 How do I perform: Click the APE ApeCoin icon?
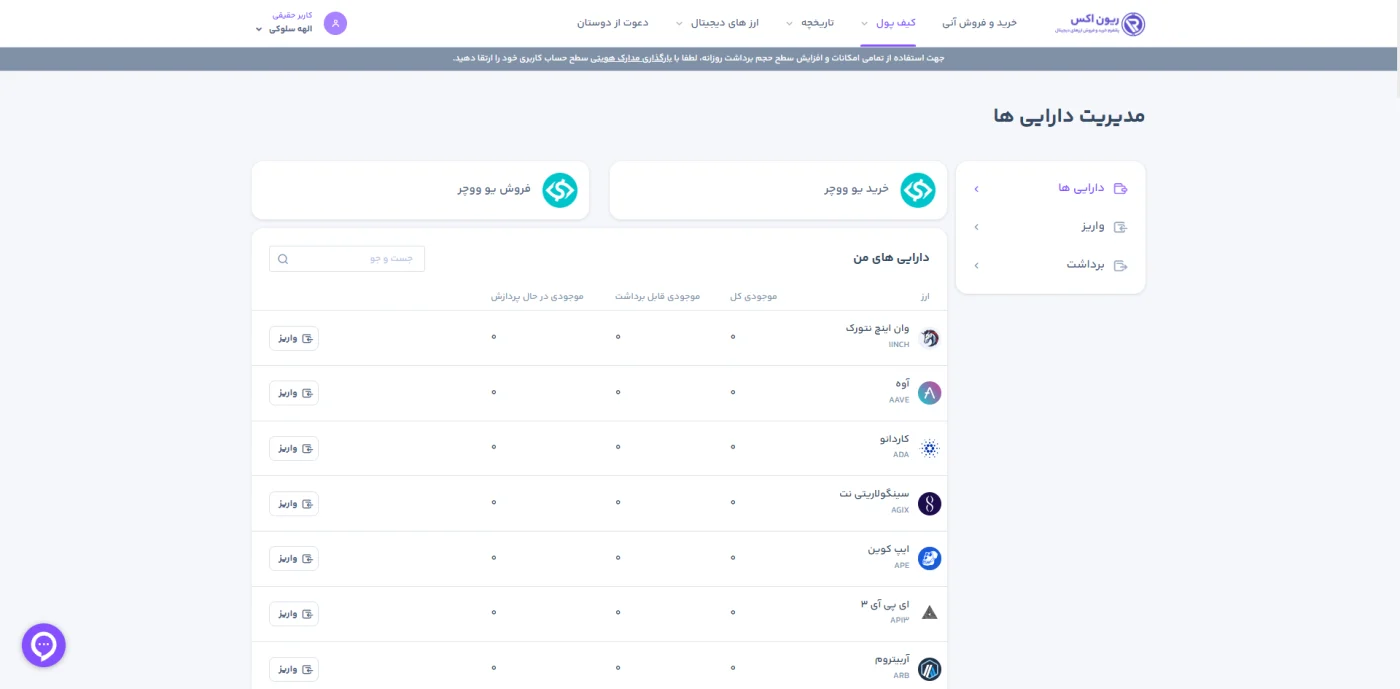(929, 559)
